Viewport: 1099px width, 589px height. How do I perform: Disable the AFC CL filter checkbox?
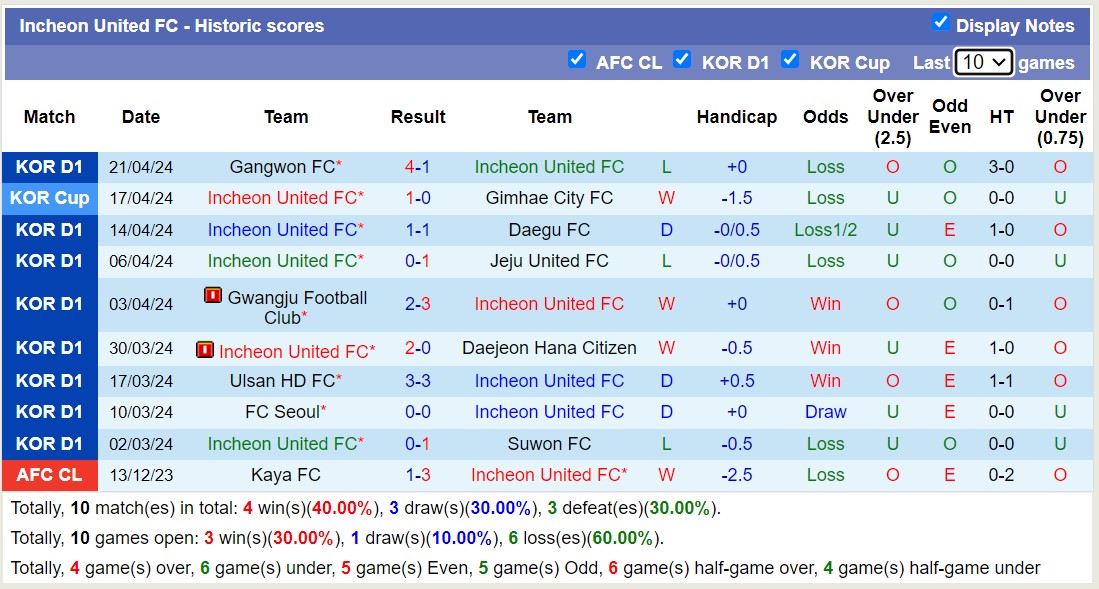tap(578, 60)
